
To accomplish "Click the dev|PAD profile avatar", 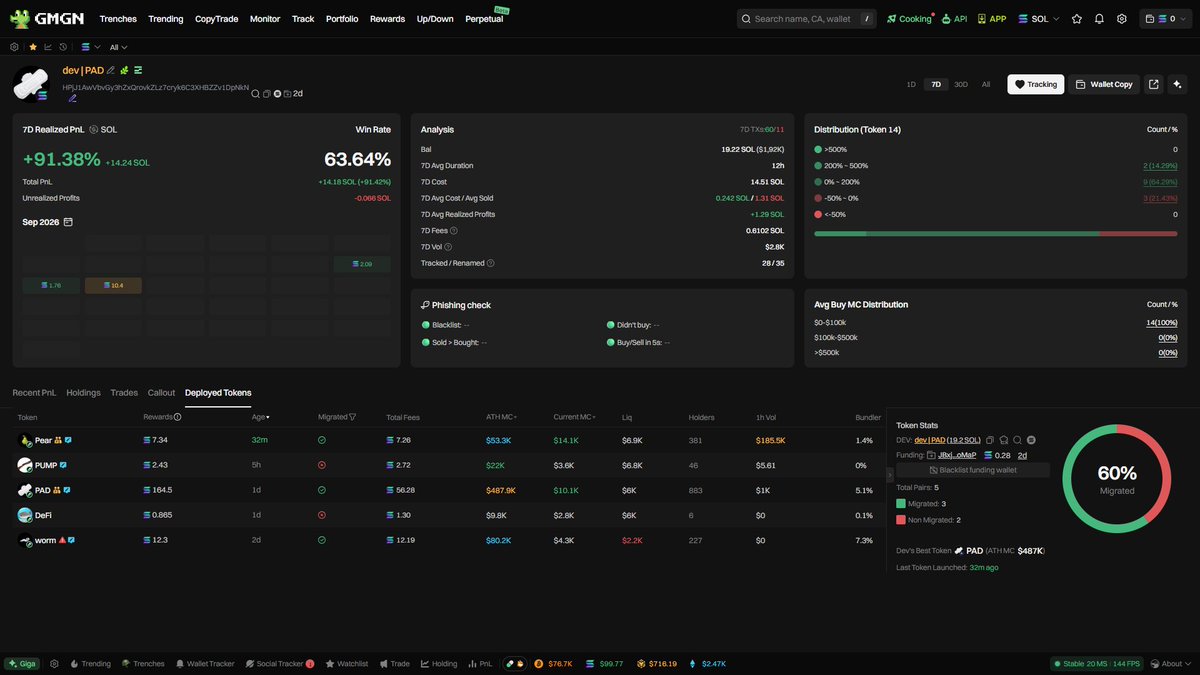I will 31,84.
